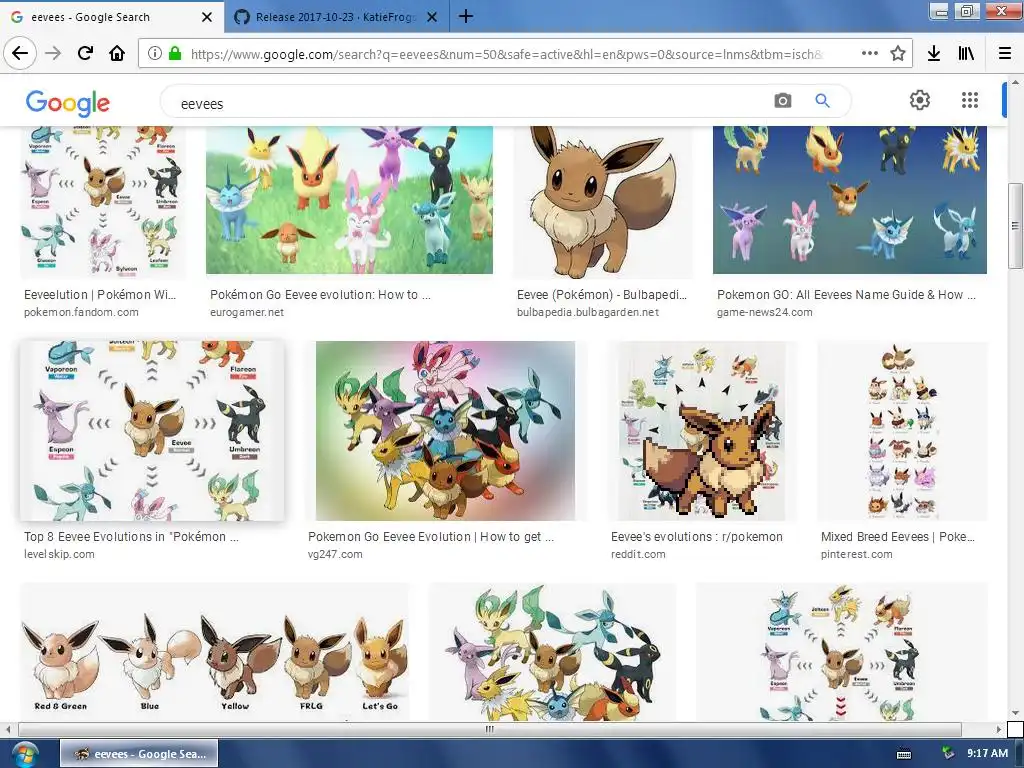
Task: Open the game-news24 Eevees Name Guide image
Action: pyautogui.click(x=850, y=200)
